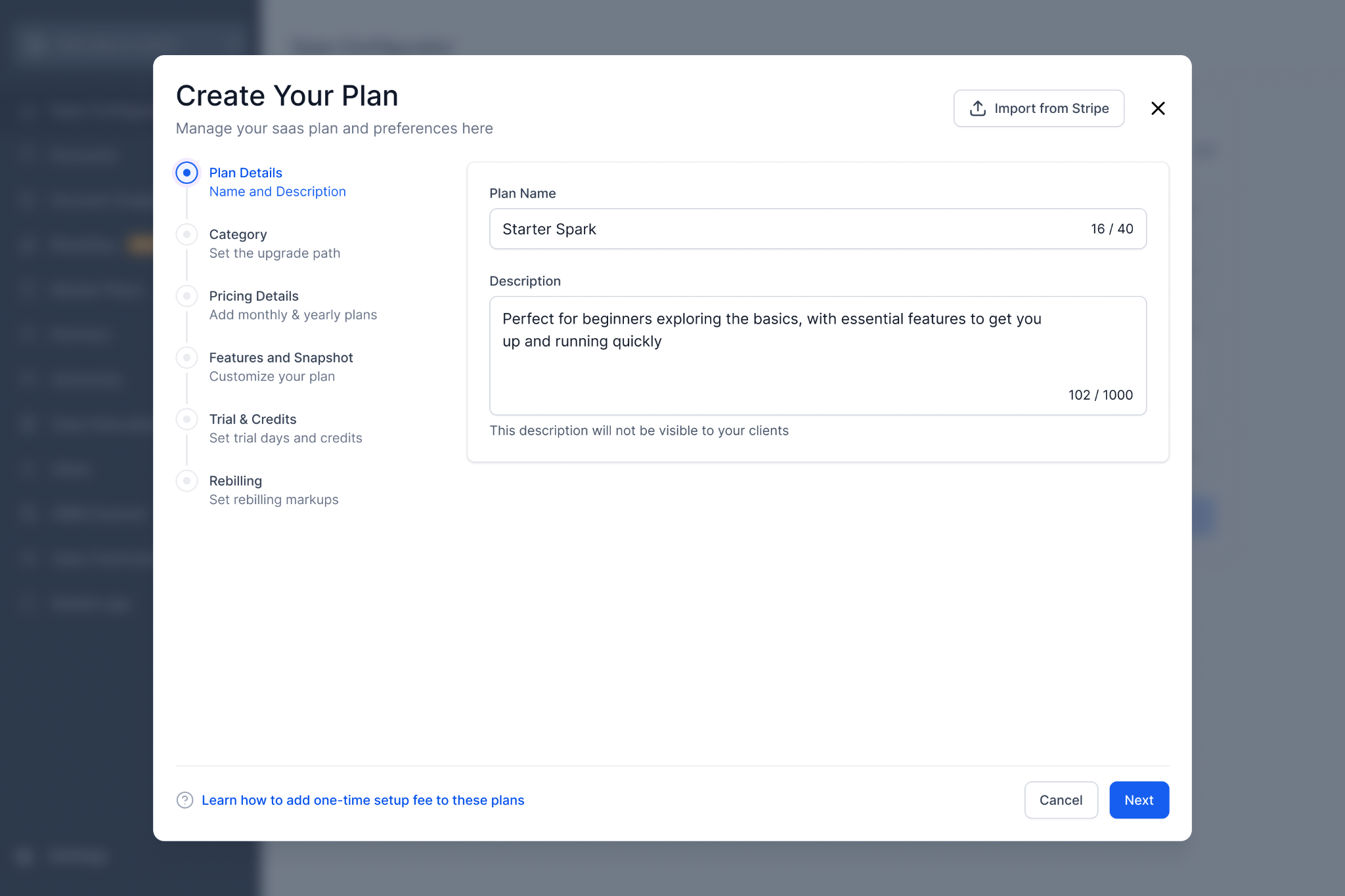Click the Trial & Credits step circle

click(187, 419)
